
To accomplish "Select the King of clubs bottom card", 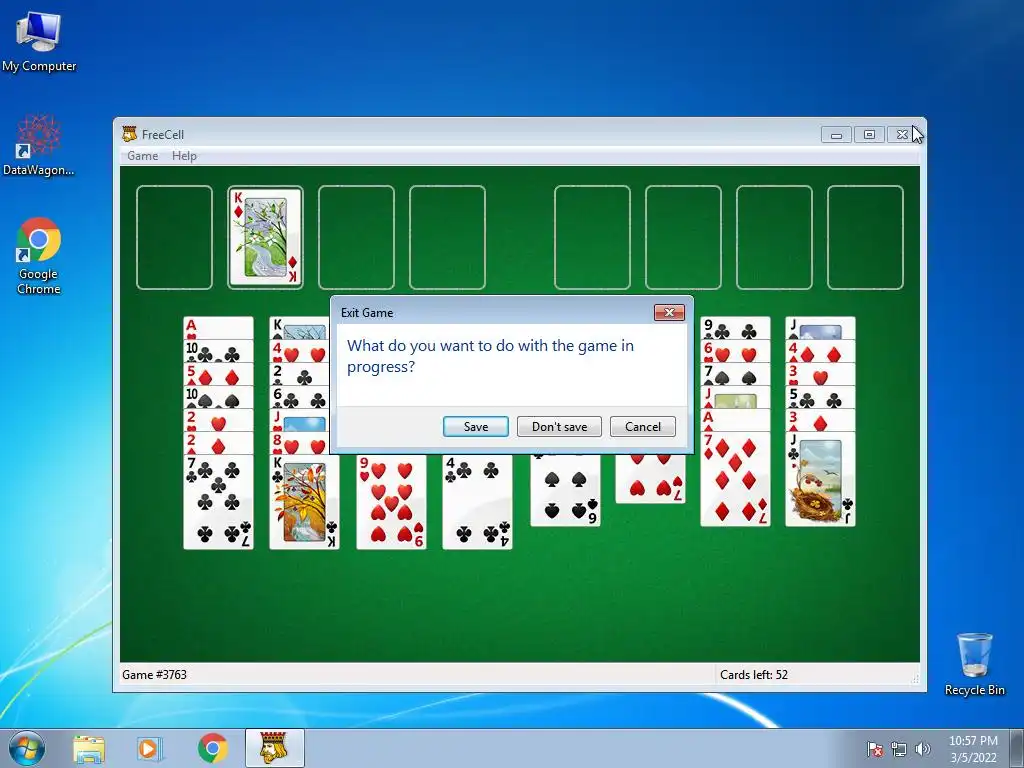I will point(304,502).
